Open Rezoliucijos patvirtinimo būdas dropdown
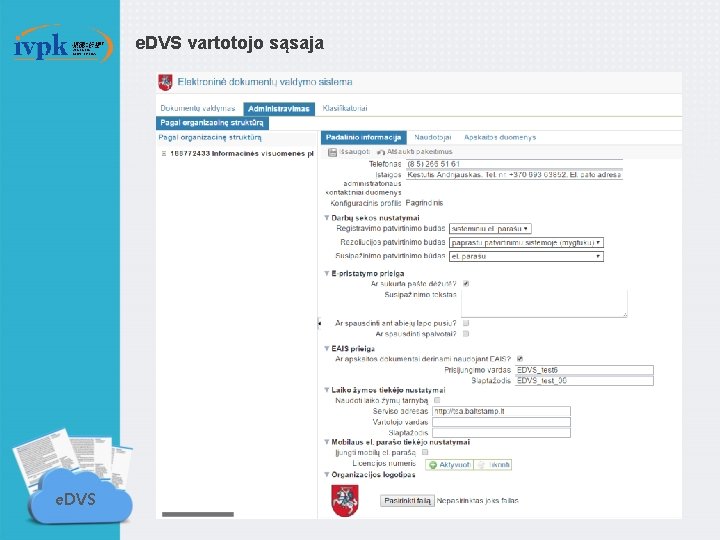The height and width of the screenshot is (540, 720). tap(526, 242)
